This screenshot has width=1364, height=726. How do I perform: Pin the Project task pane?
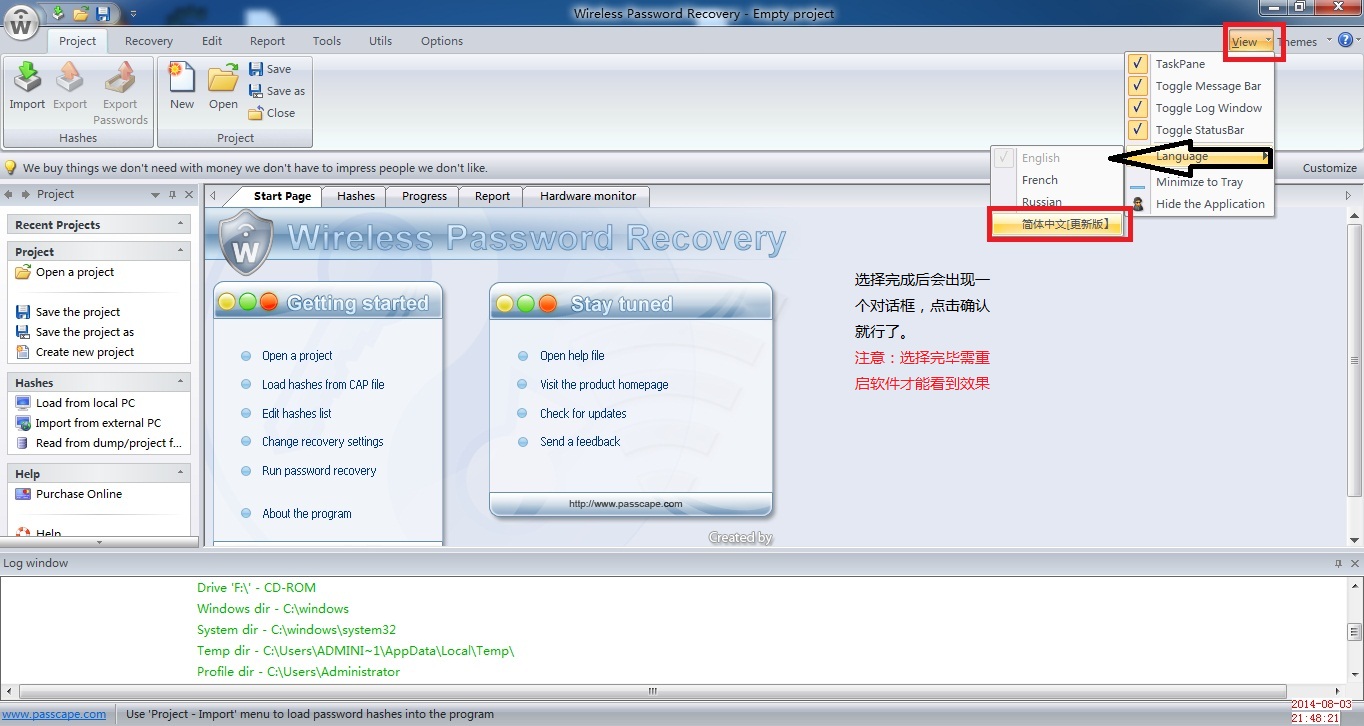pos(173,195)
